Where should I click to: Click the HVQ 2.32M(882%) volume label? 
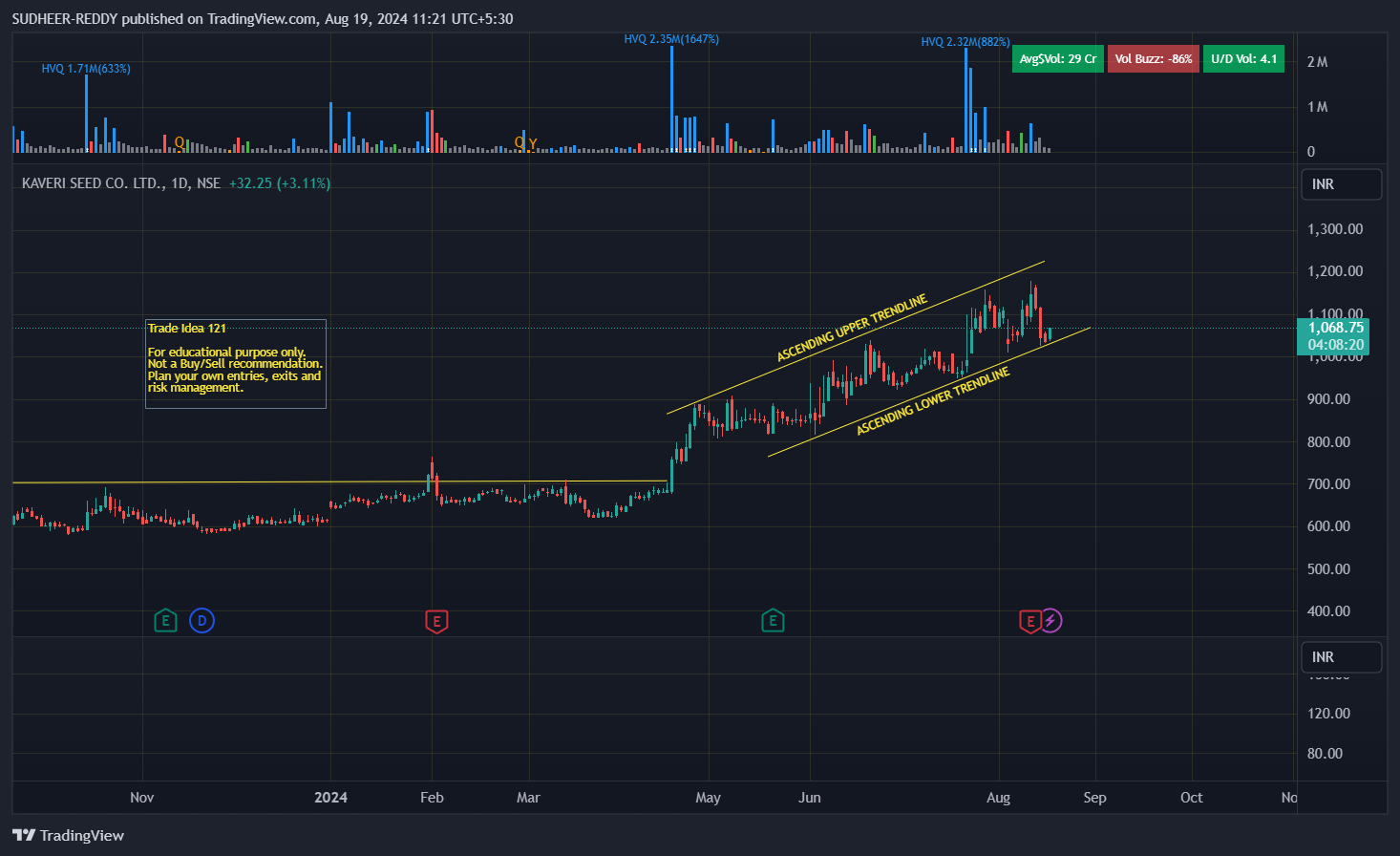coord(965,42)
